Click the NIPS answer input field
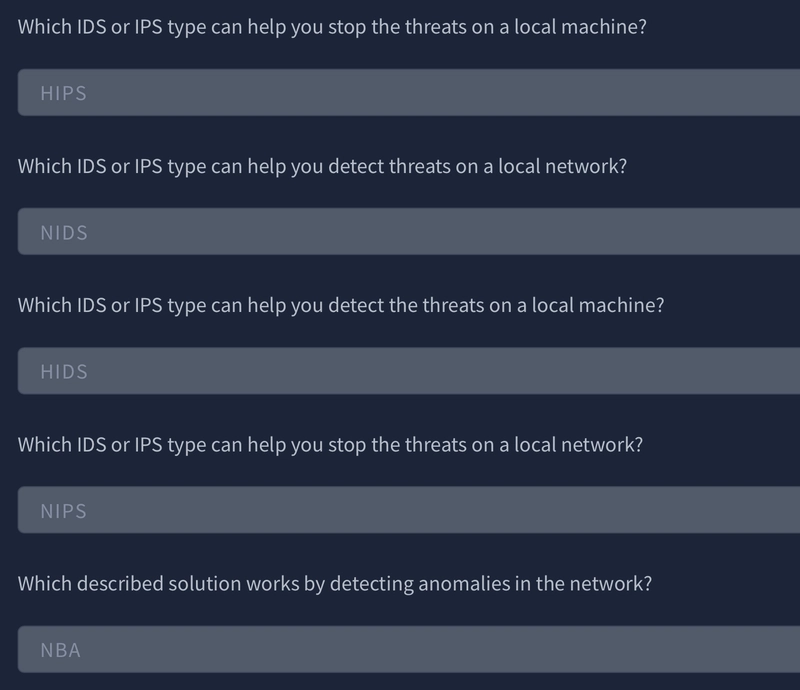Image resolution: width=800 pixels, height=690 pixels. (x=409, y=510)
